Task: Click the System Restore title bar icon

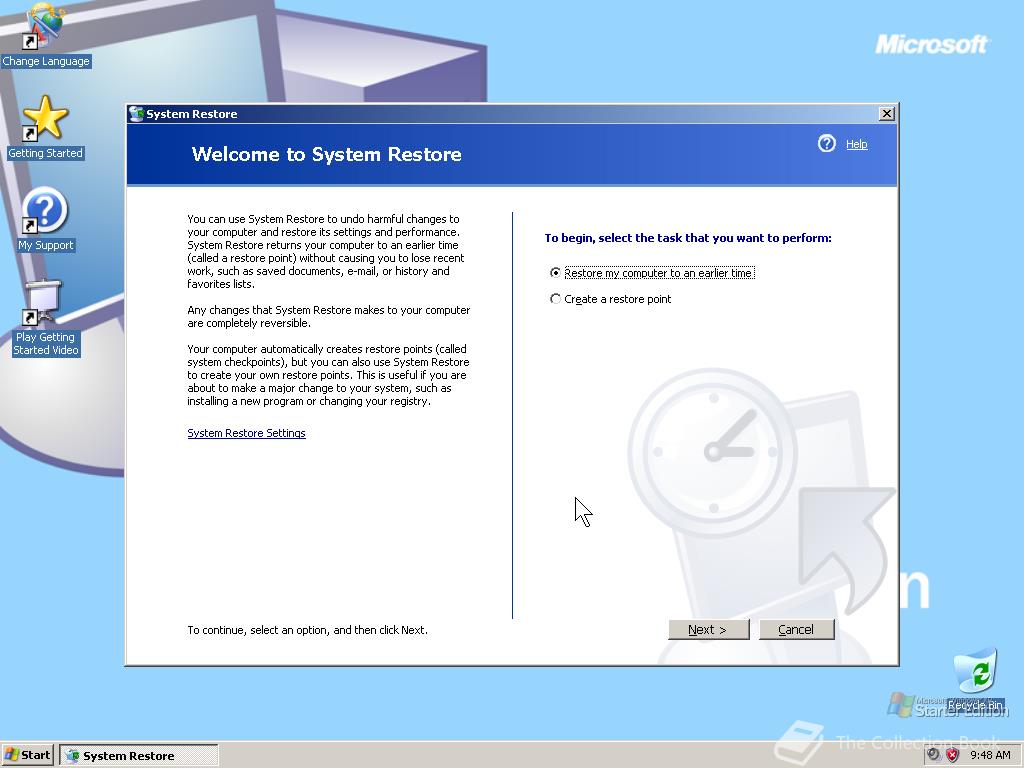Action: [136, 114]
